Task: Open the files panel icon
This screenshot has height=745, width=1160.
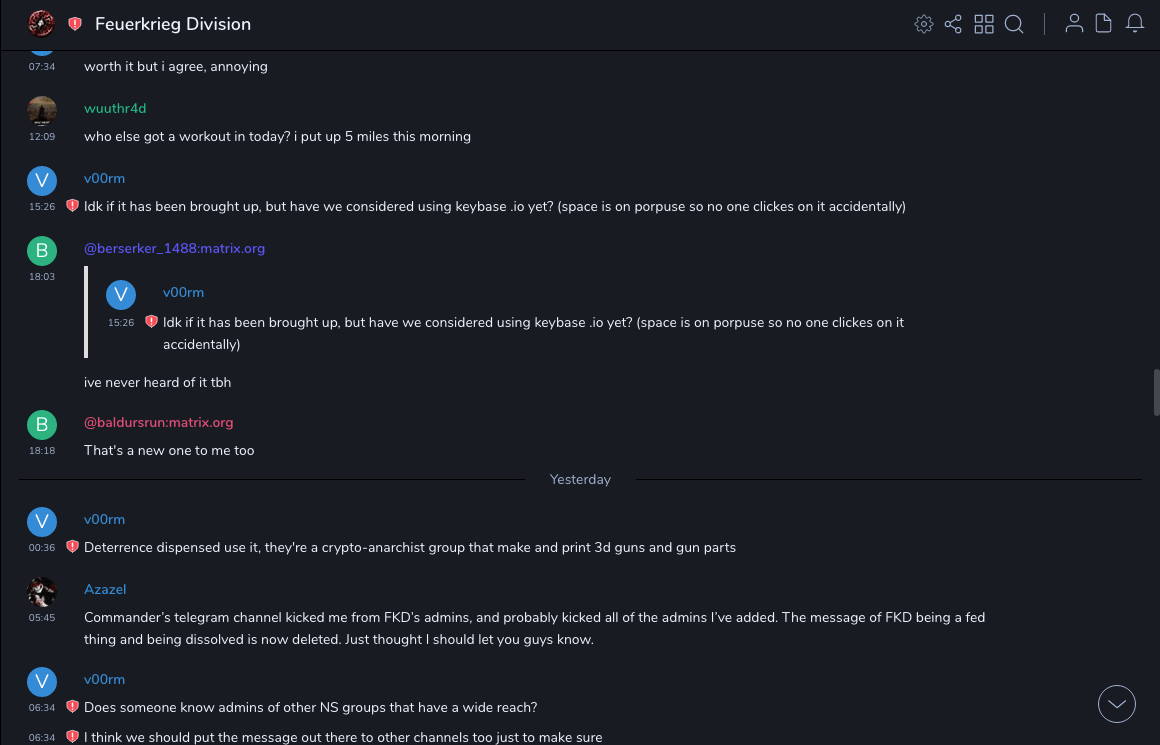Action: point(1104,24)
